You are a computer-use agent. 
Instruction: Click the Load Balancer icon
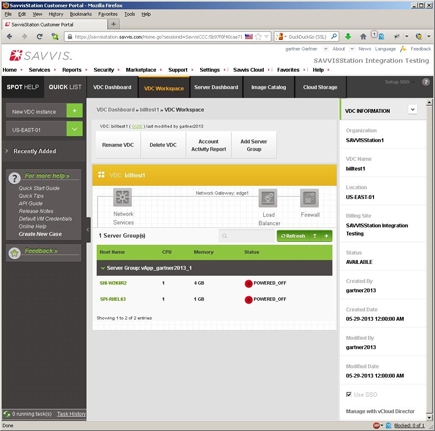pos(268,198)
